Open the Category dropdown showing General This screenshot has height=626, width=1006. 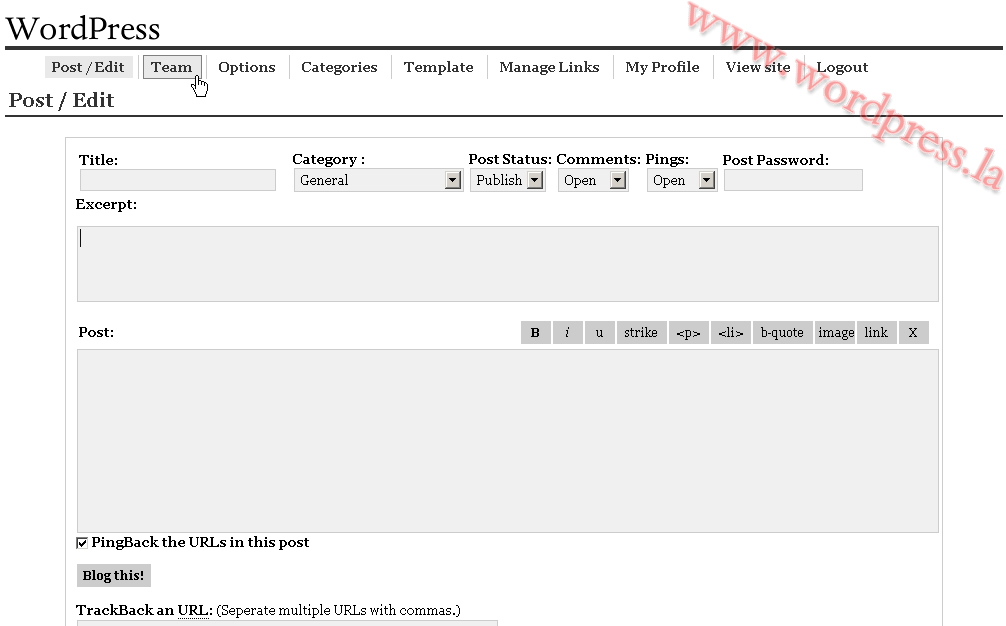(378, 180)
